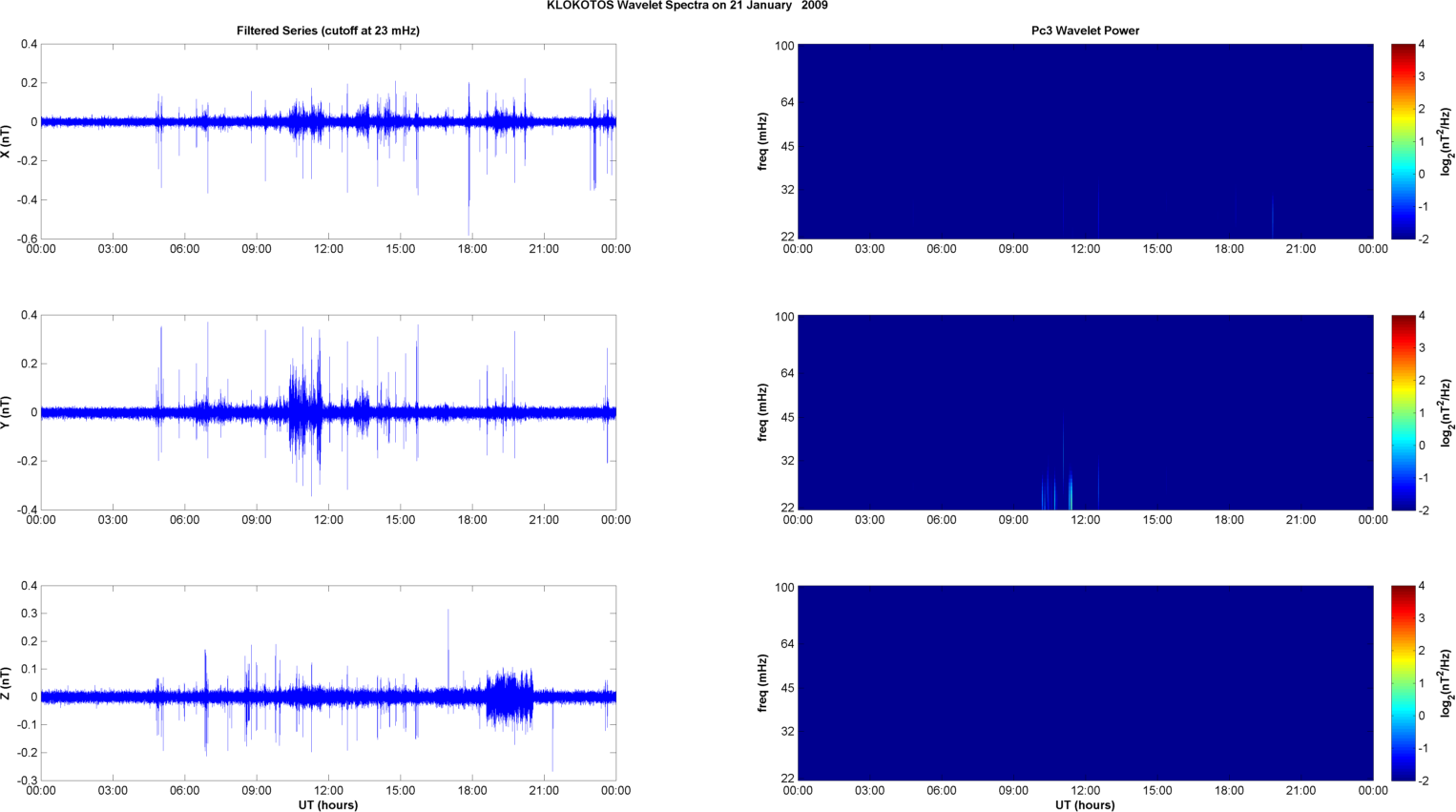Select the 'Pc3 Wavelet Power' heading
This screenshot has width=1456, height=812.
click(1085, 31)
